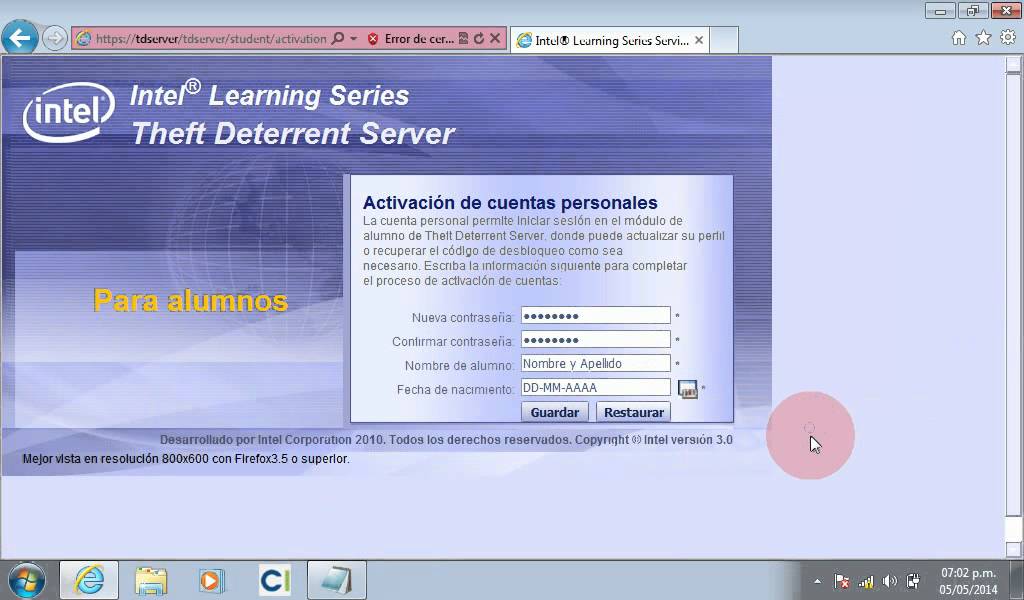Click the Intel logo in the banner
This screenshot has width=1024, height=600.
69,112
